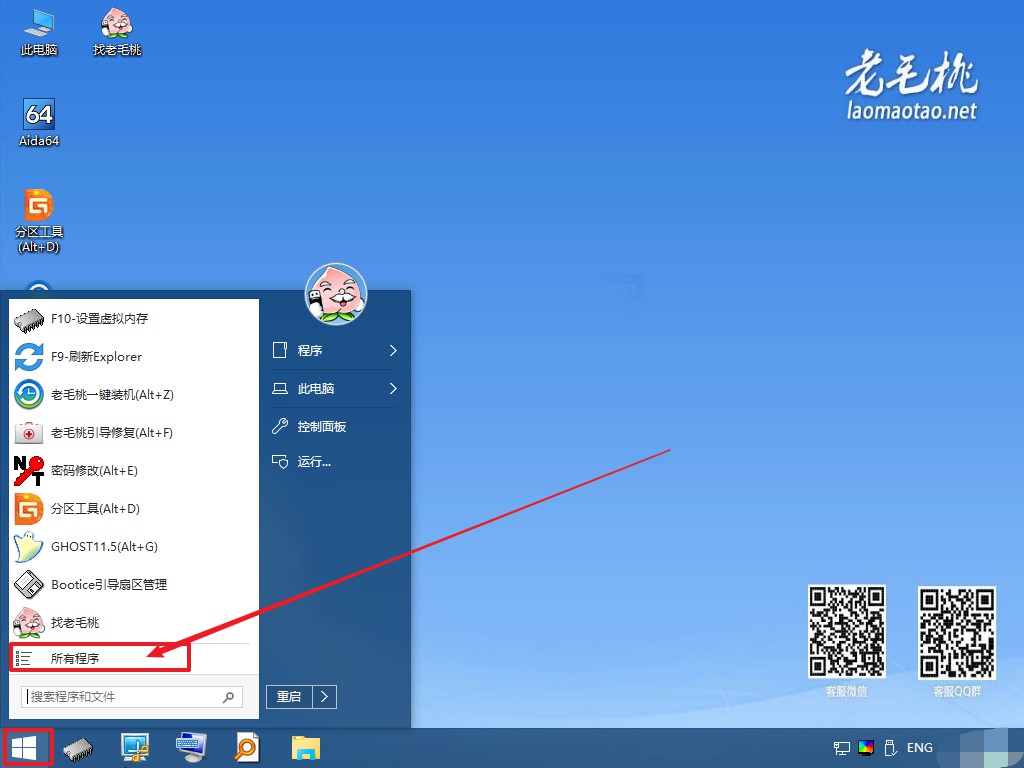Open the 运行... dialog
This screenshot has height=768, width=1024.
(334, 462)
